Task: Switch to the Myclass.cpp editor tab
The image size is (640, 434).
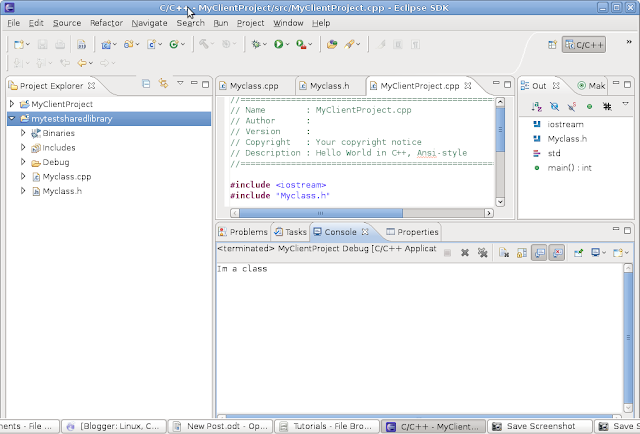Action: point(254,86)
